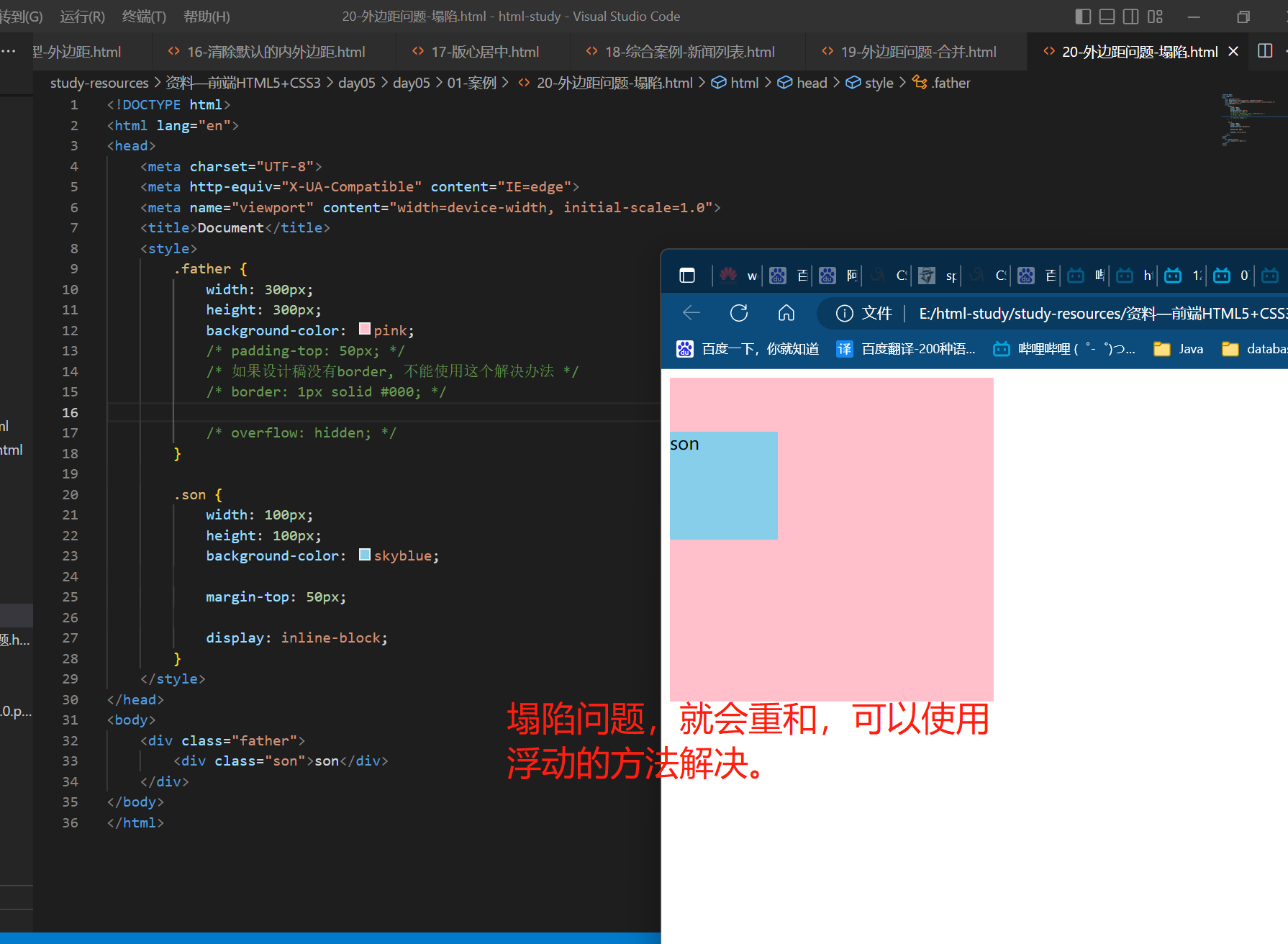The height and width of the screenshot is (944, 1288).
Task: Click line number 25 in the gutter
Action: tap(70, 597)
